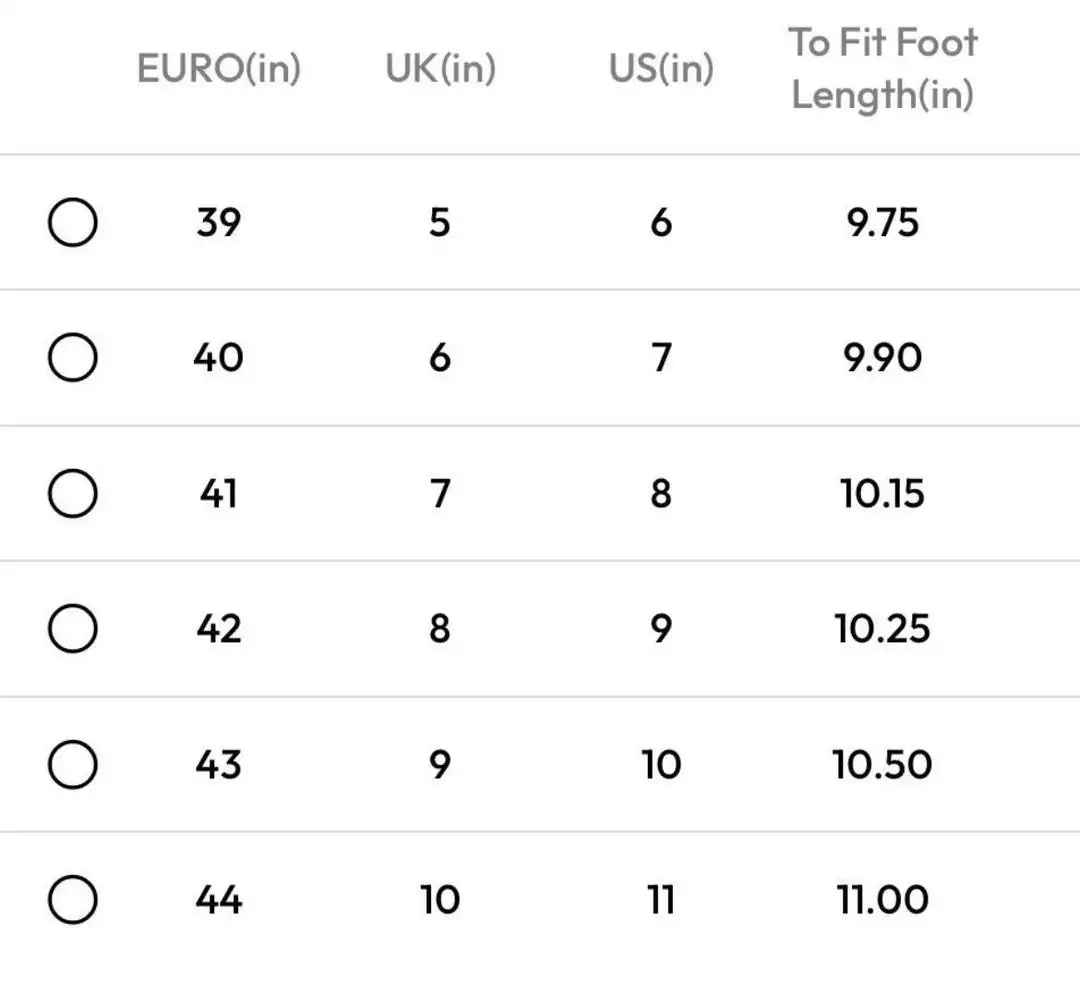Click the EURO size 41 number
1080x994 pixels.
coord(218,494)
